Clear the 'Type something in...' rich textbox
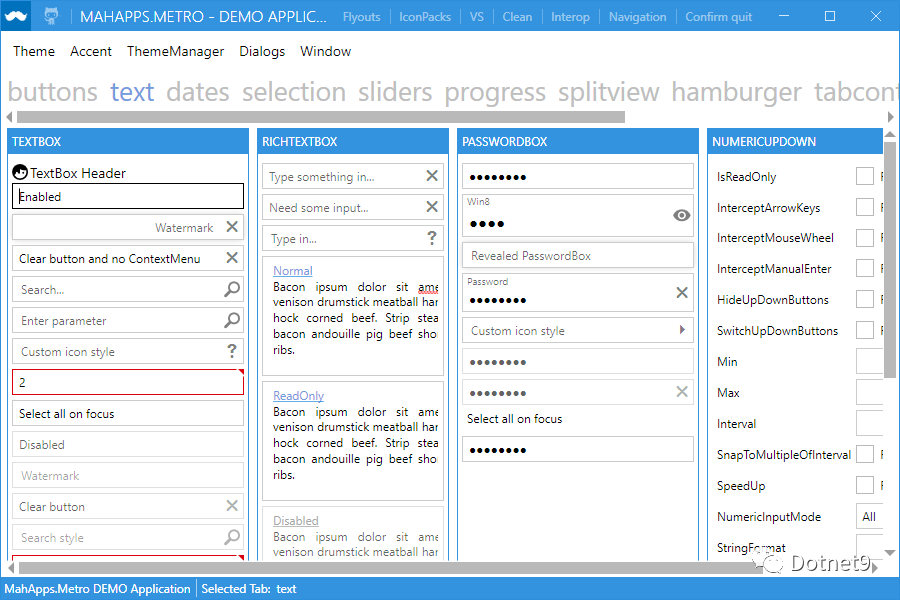 click(432, 176)
